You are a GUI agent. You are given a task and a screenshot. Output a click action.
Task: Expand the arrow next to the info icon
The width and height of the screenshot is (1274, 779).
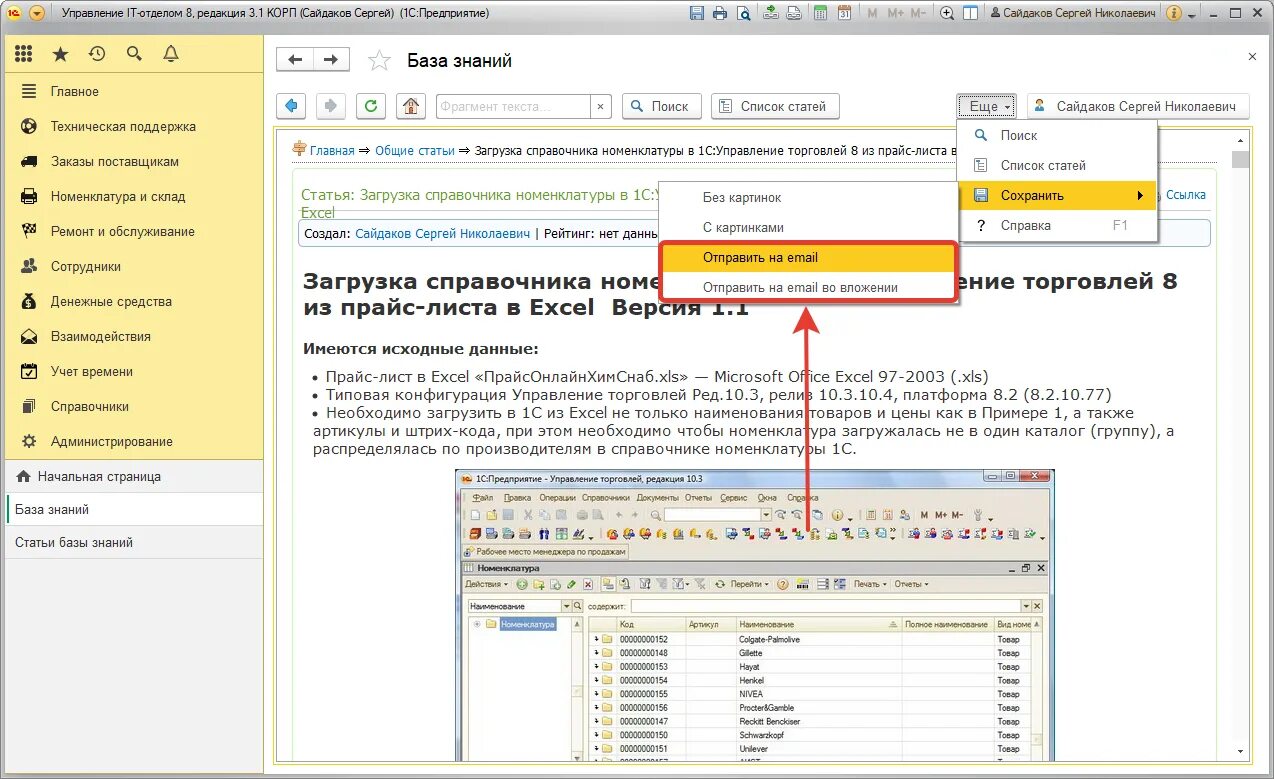pyautogui.click(x=1192, y=14)
